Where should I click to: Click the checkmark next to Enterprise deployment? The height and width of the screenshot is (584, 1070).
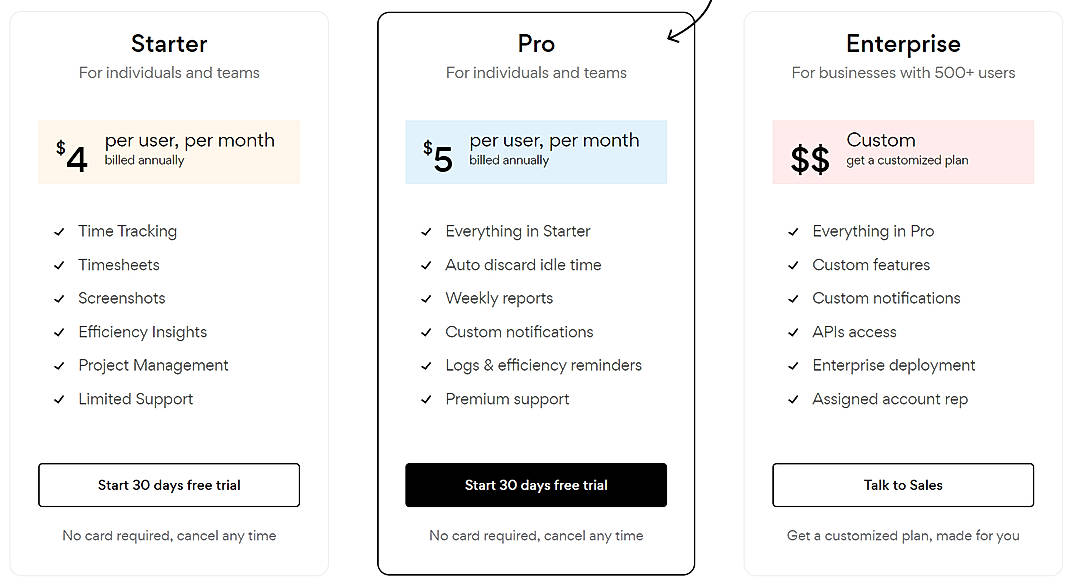pos(793,365)
